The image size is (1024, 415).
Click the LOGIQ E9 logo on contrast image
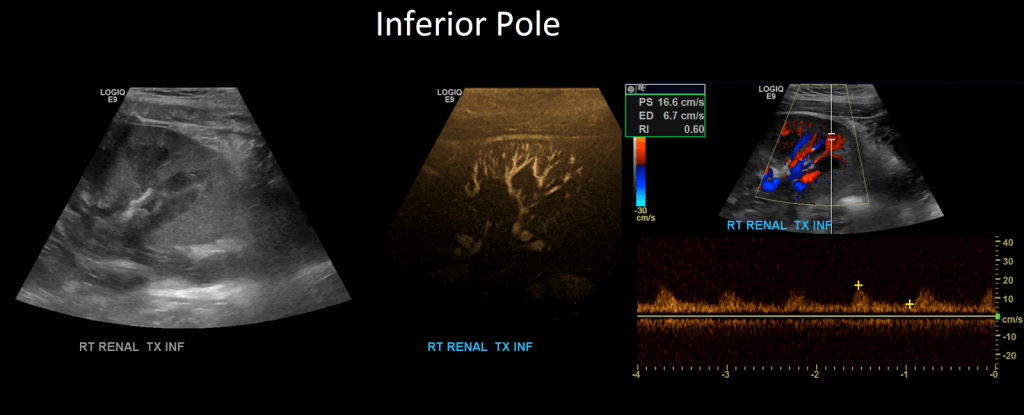tap(449, 95)
